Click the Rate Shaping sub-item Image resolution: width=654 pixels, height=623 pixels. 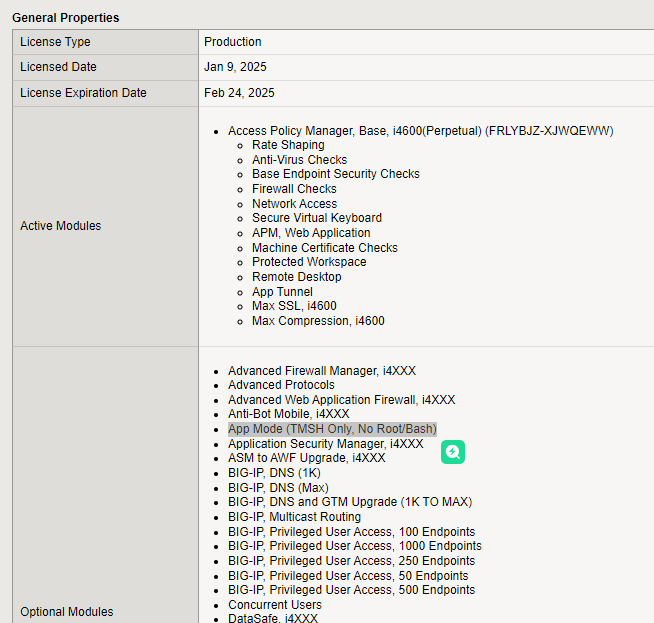point(288,145)
